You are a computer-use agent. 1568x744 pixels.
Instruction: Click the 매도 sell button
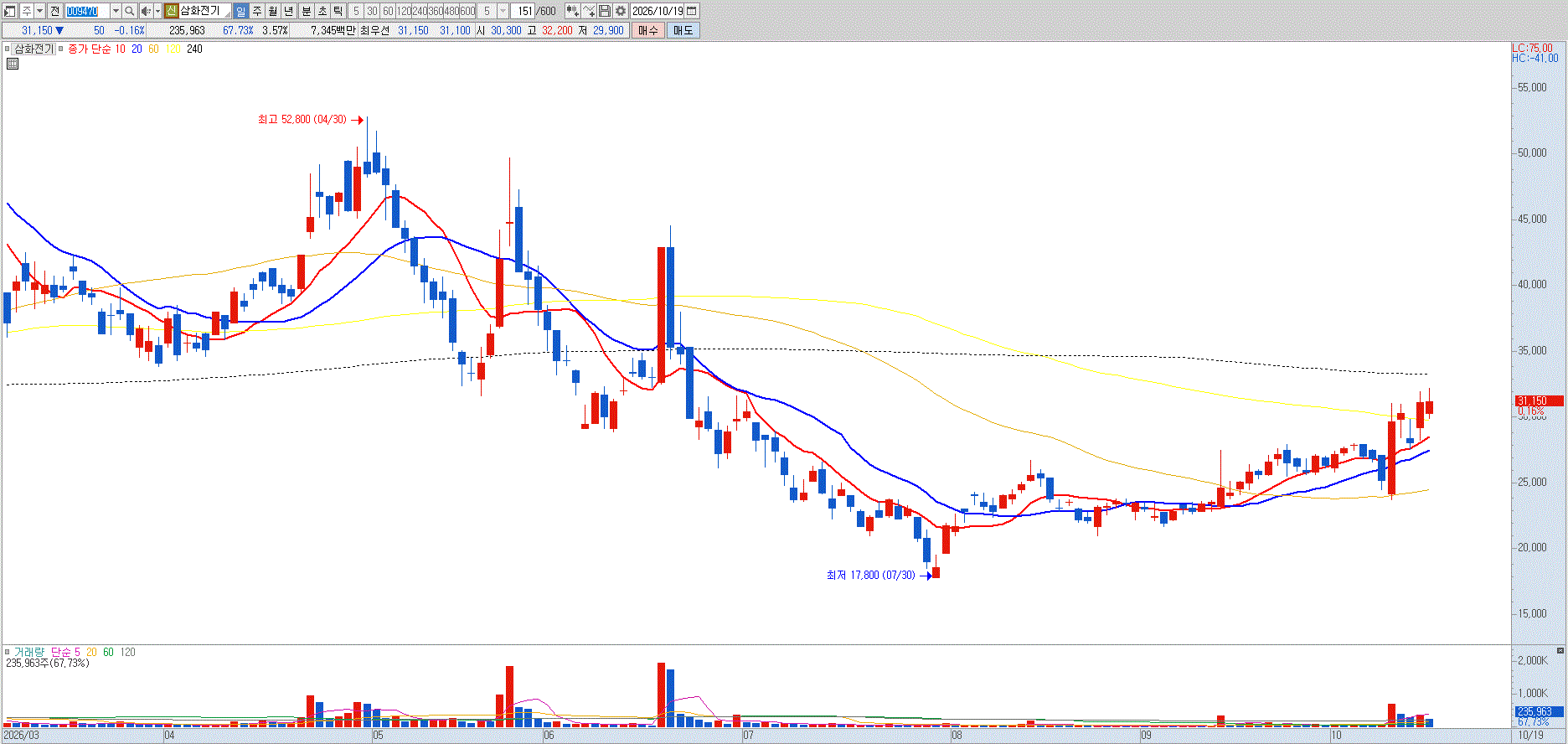(683, 30)
